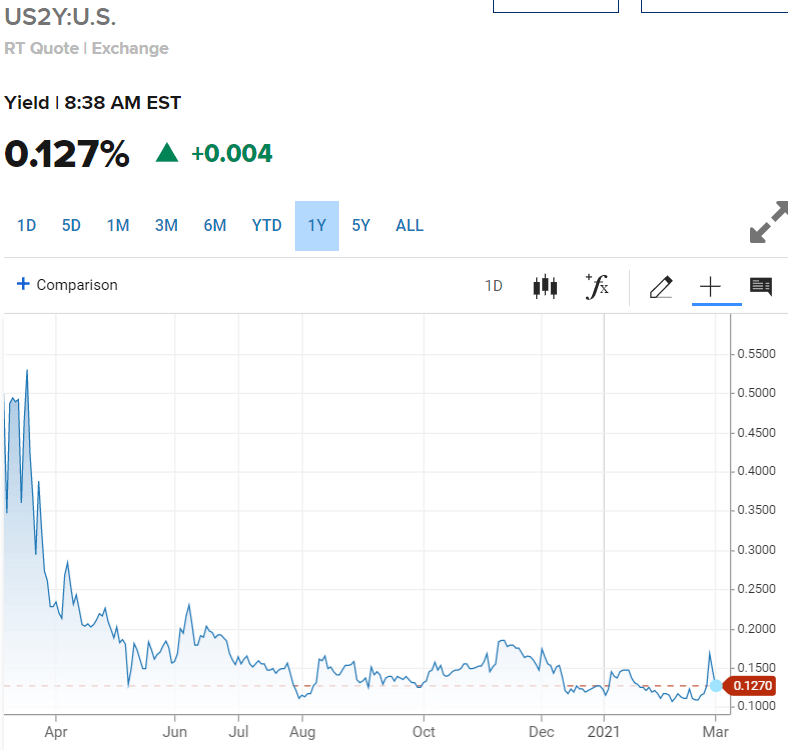The height and width of the screenshot is (751, 788).
Task: Toggle the crosshair plus tool
Action: [711, 287]
